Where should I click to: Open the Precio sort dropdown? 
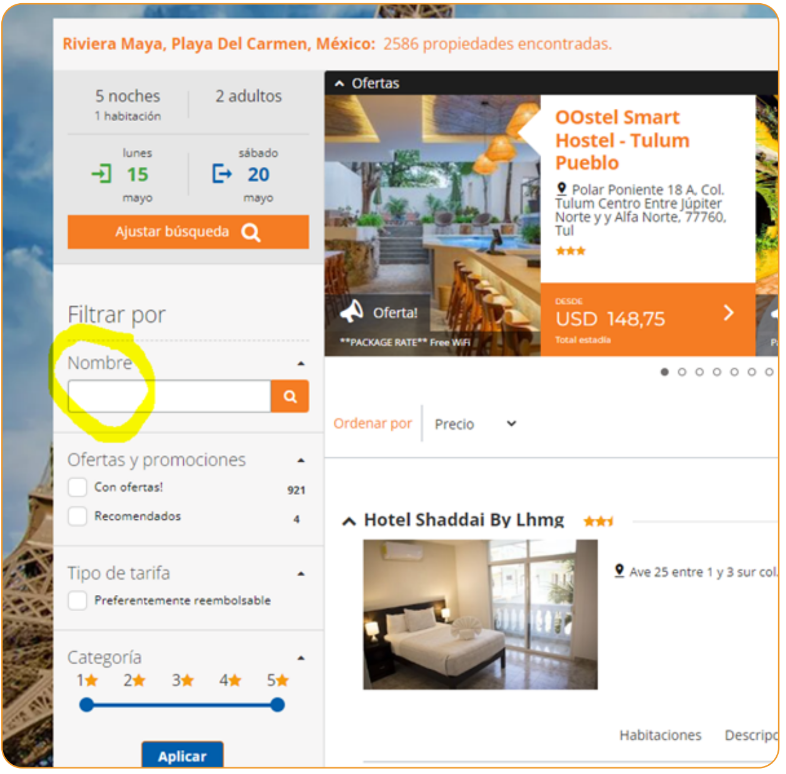tap(475, 424)
